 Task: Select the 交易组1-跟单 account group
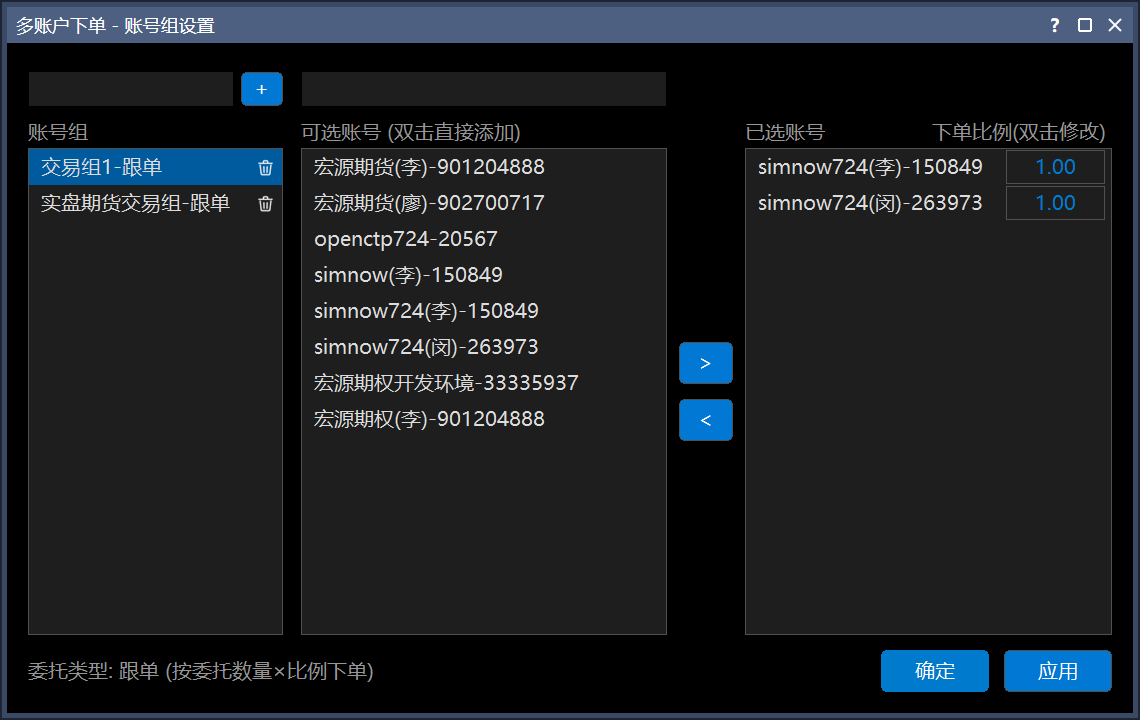(155, 167)
